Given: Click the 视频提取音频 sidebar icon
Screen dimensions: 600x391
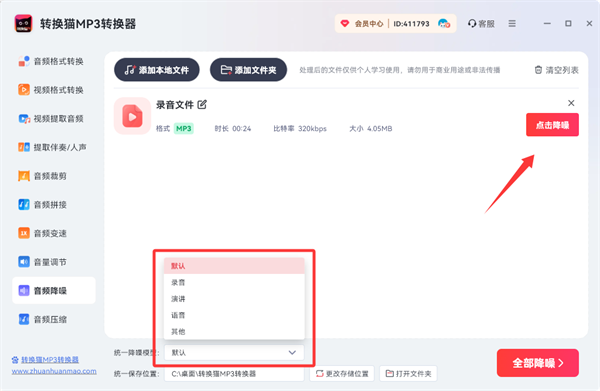Looking at the screenshot, I should coord(24,119).
